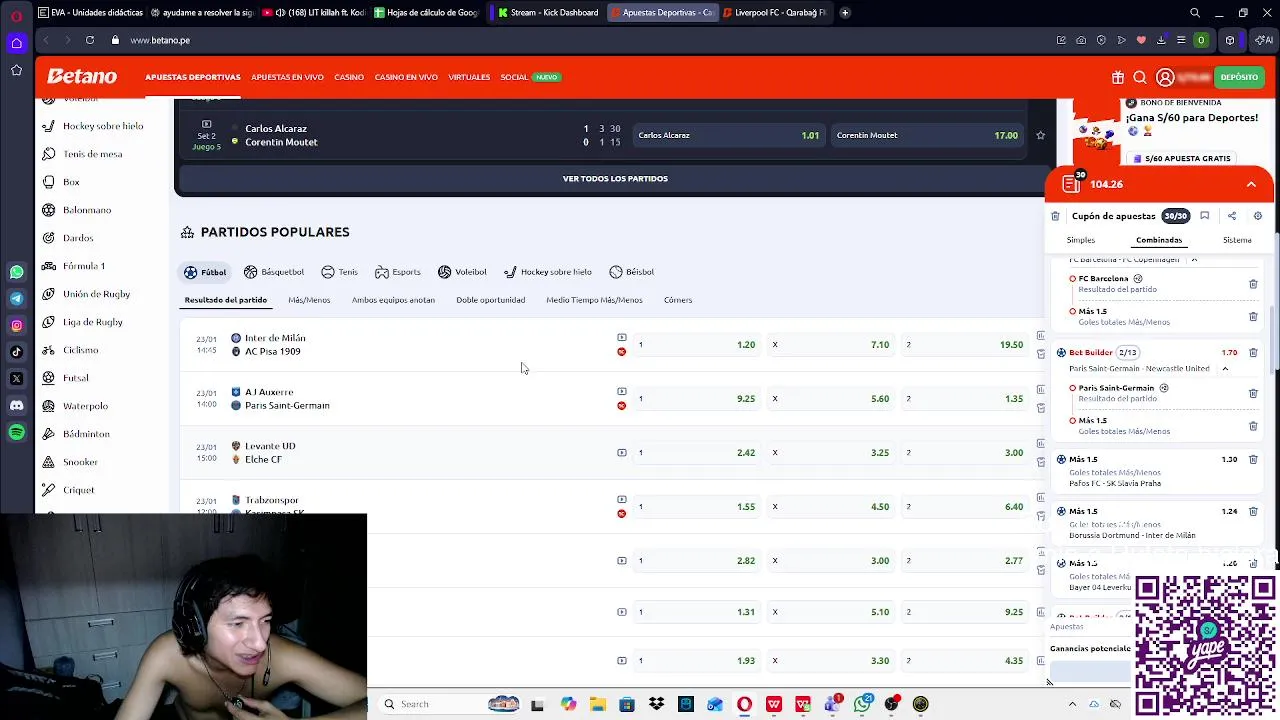The image size is (1280, 720).
Task: Collapse Paris Saint-Germain - Newcastle United bet builder
Action: [x=1225, y=368]
